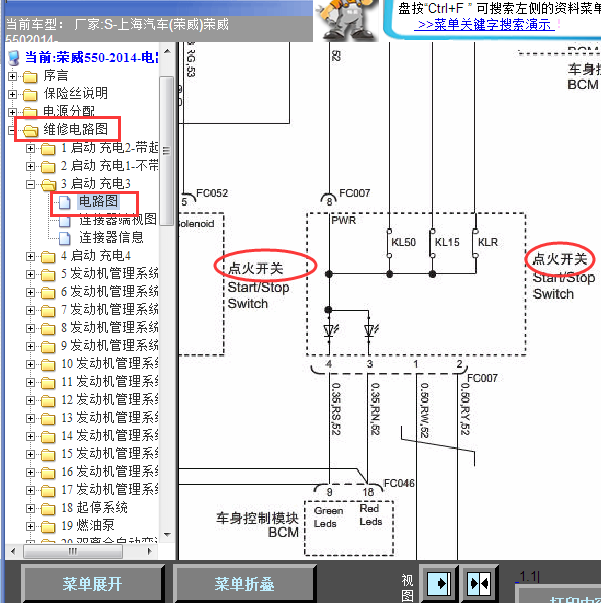Expand the 19 燃油泵 node

point(30,526)
